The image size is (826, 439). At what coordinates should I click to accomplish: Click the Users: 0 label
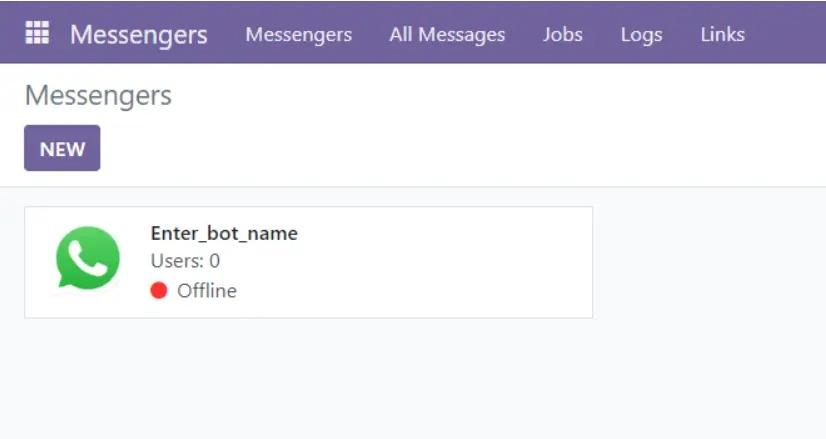(185, 261)
